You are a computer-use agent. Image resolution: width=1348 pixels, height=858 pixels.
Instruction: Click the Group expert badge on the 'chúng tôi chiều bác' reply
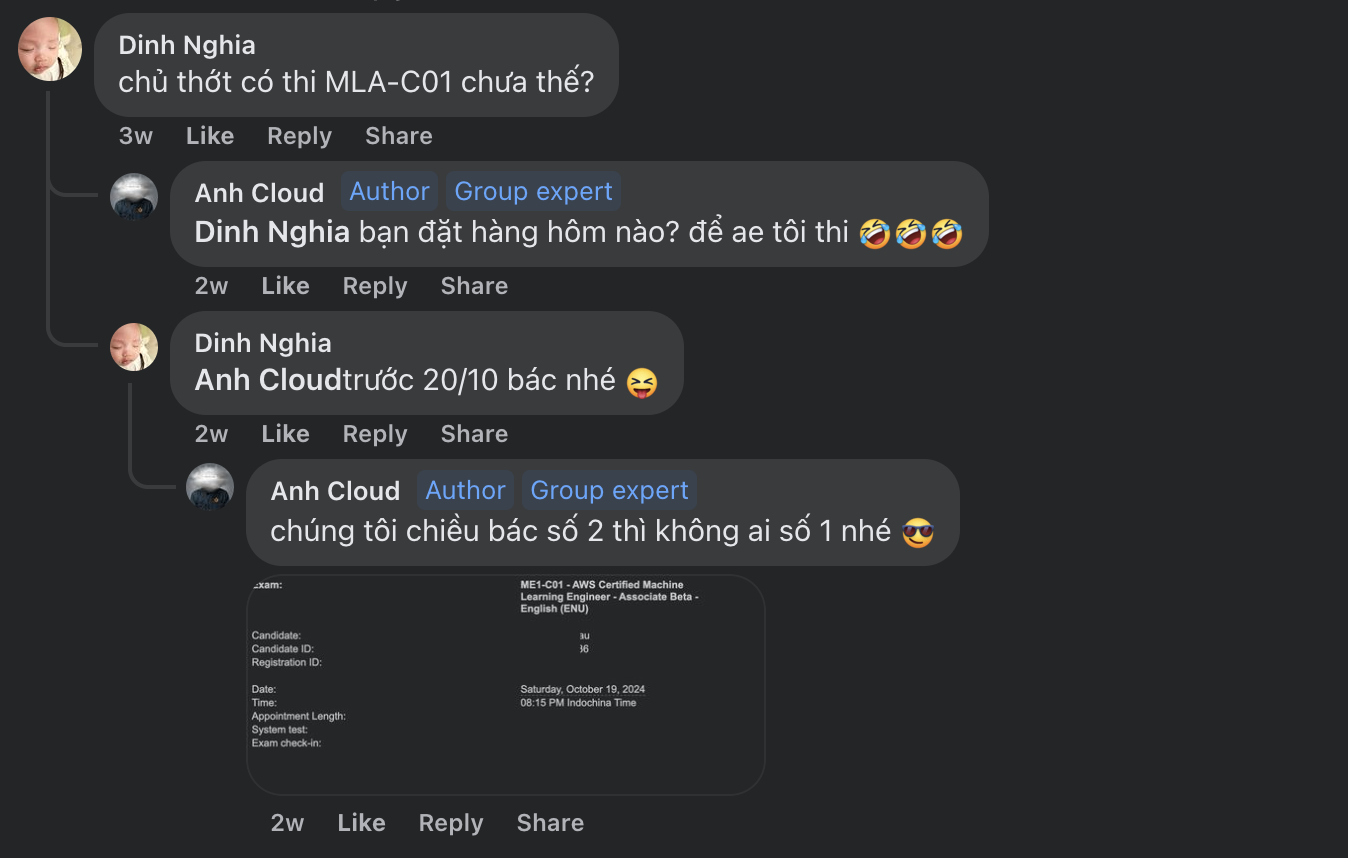tap(609, 490)
